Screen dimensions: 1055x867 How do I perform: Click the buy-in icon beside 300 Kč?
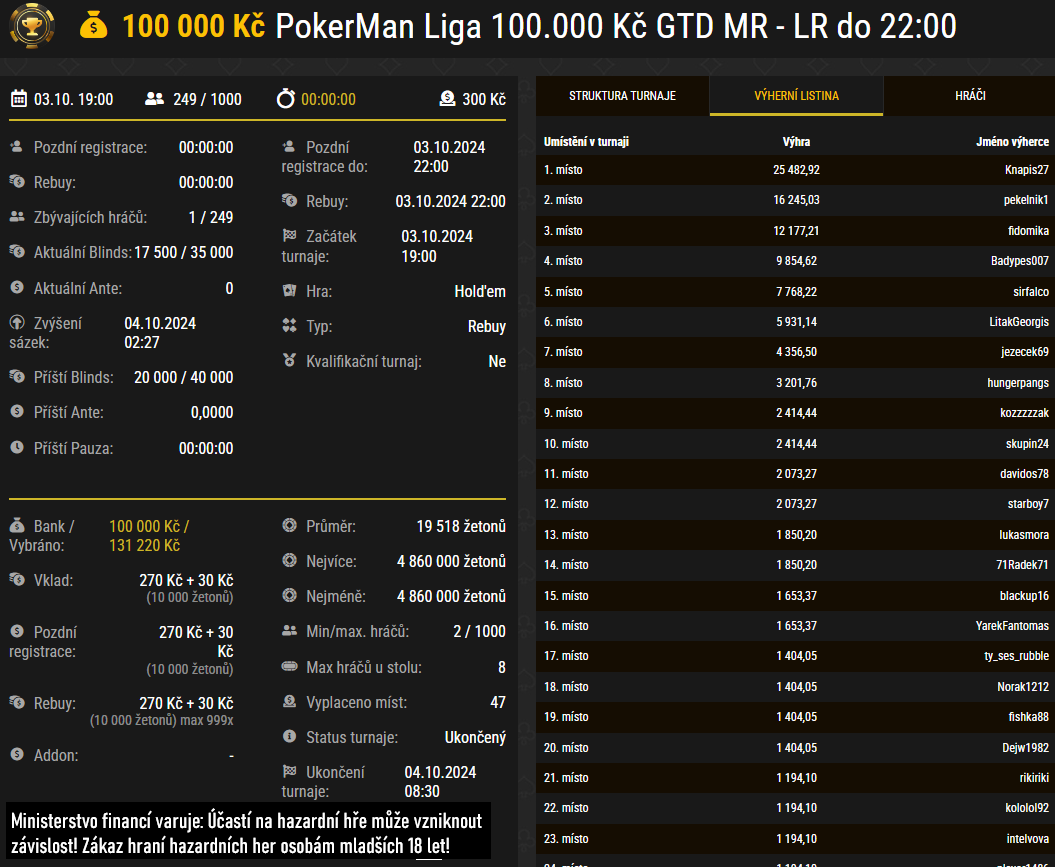(447, 99)
